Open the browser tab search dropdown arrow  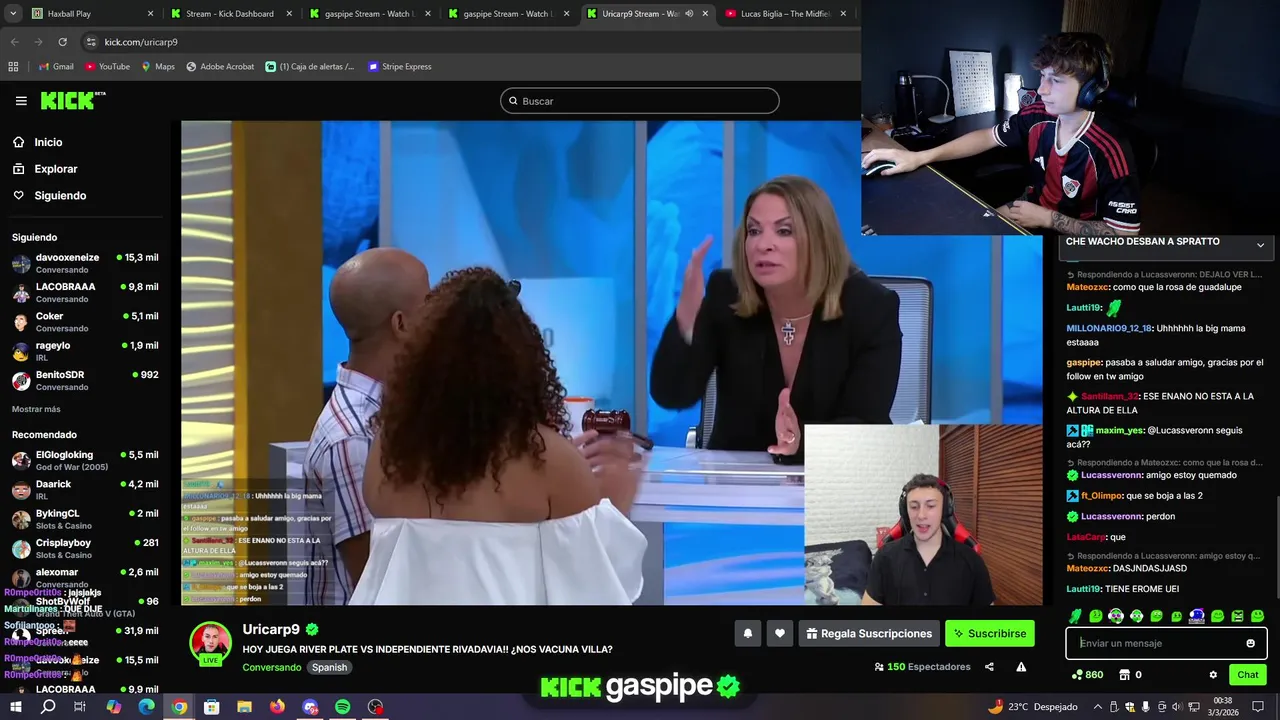click(x=14, y=14)
